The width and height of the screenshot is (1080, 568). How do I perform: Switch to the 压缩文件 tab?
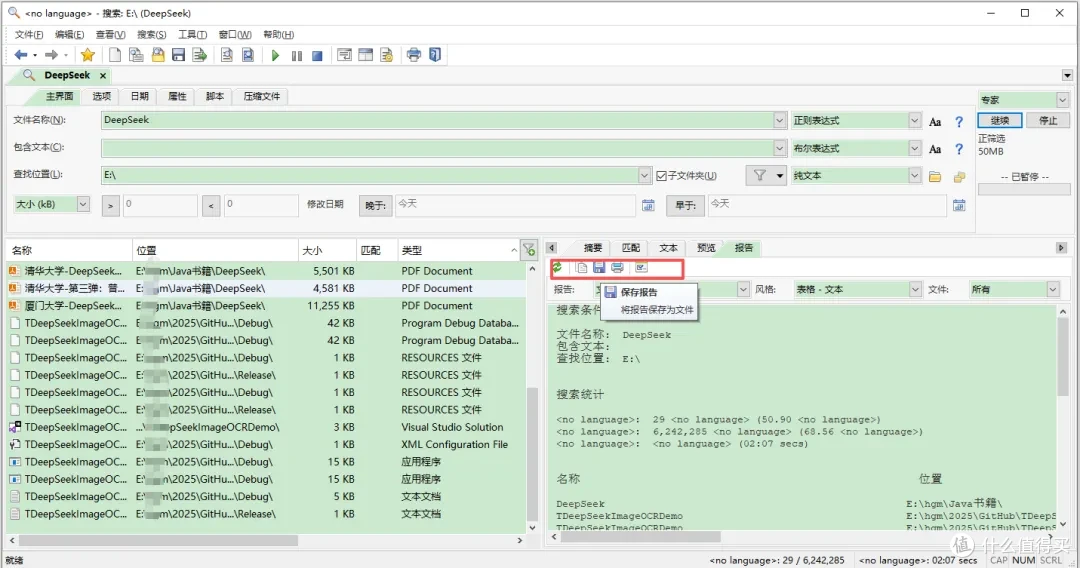tap(262, 96)
